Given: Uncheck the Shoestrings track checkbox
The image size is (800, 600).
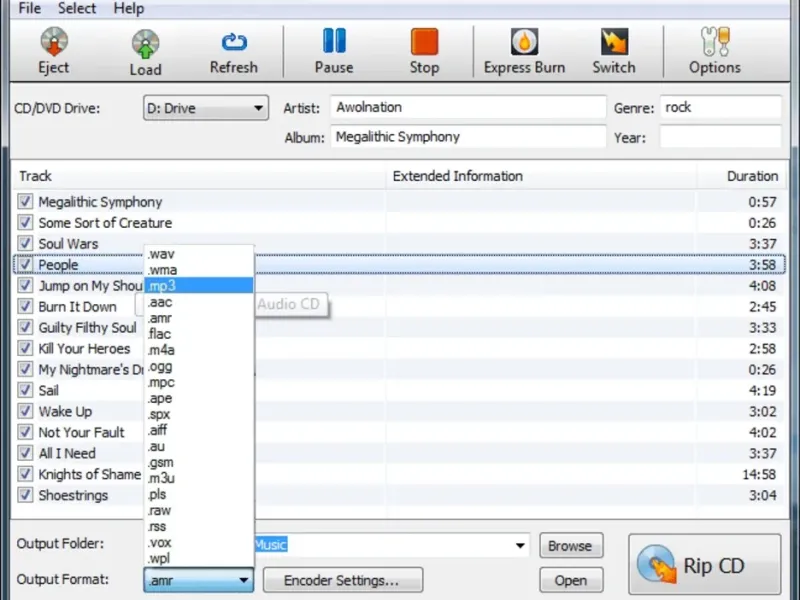Looking at the screenshot, I should click(x=25, y=494).
